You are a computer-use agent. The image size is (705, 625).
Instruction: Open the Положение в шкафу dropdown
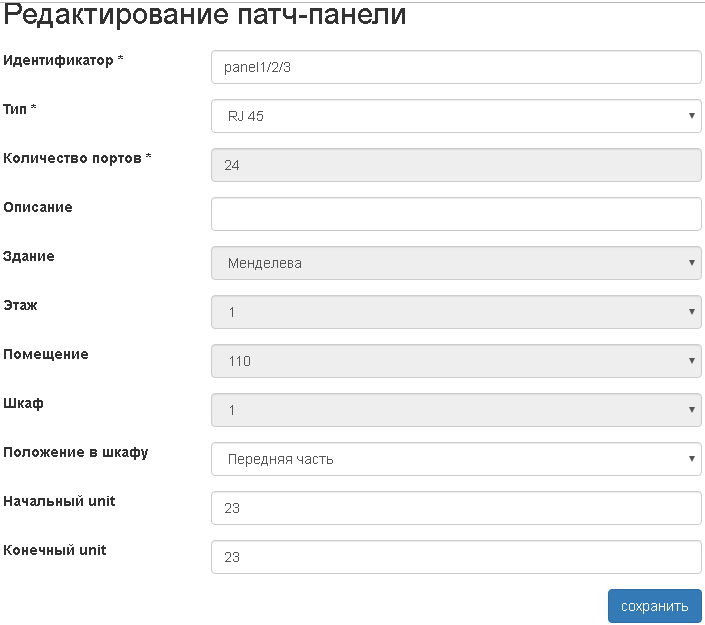[456, 459]
